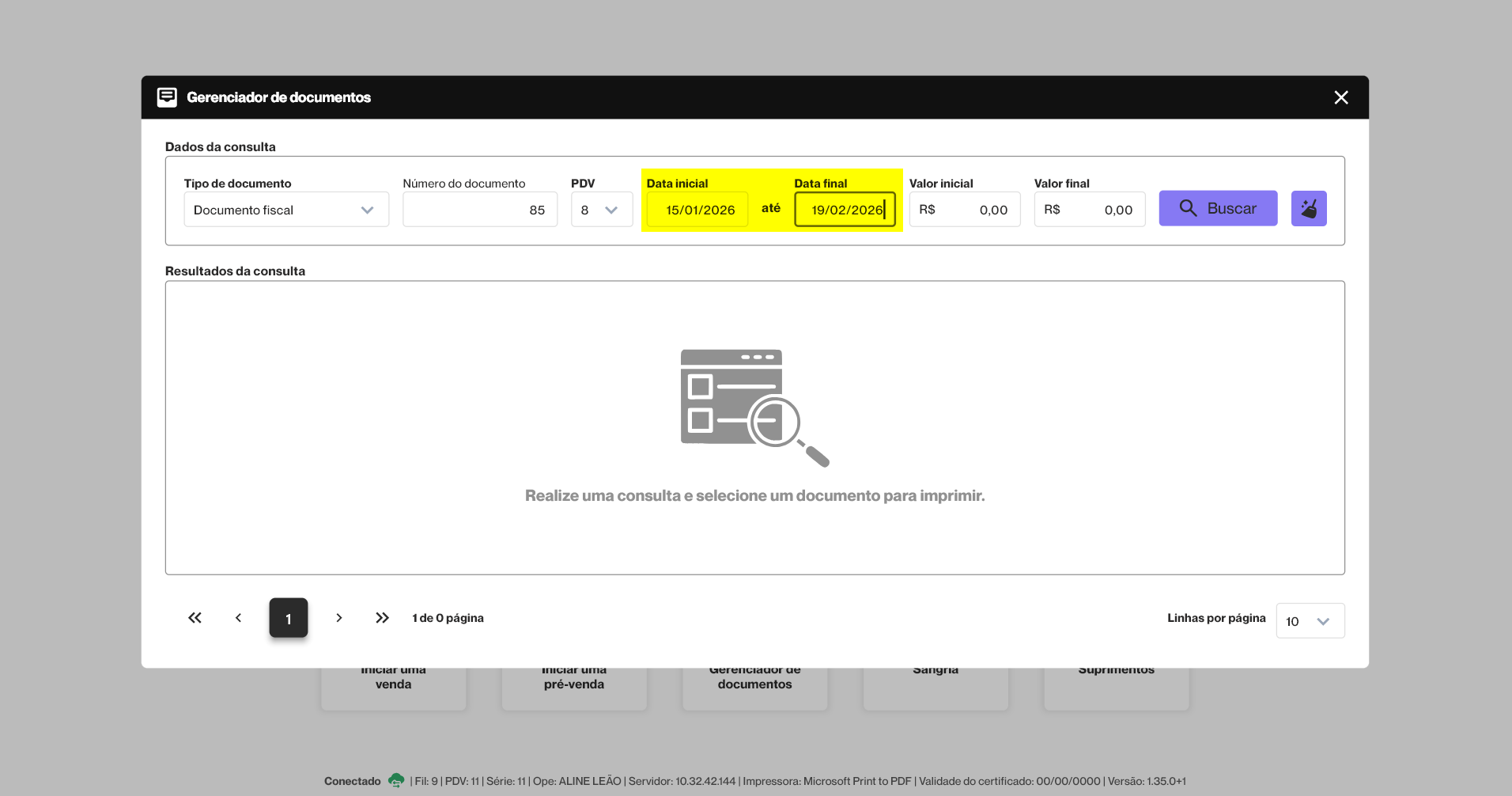This screenshot has height=796, width=1512.
Task: Click the empty results message text
Action: tap(754, 496)
